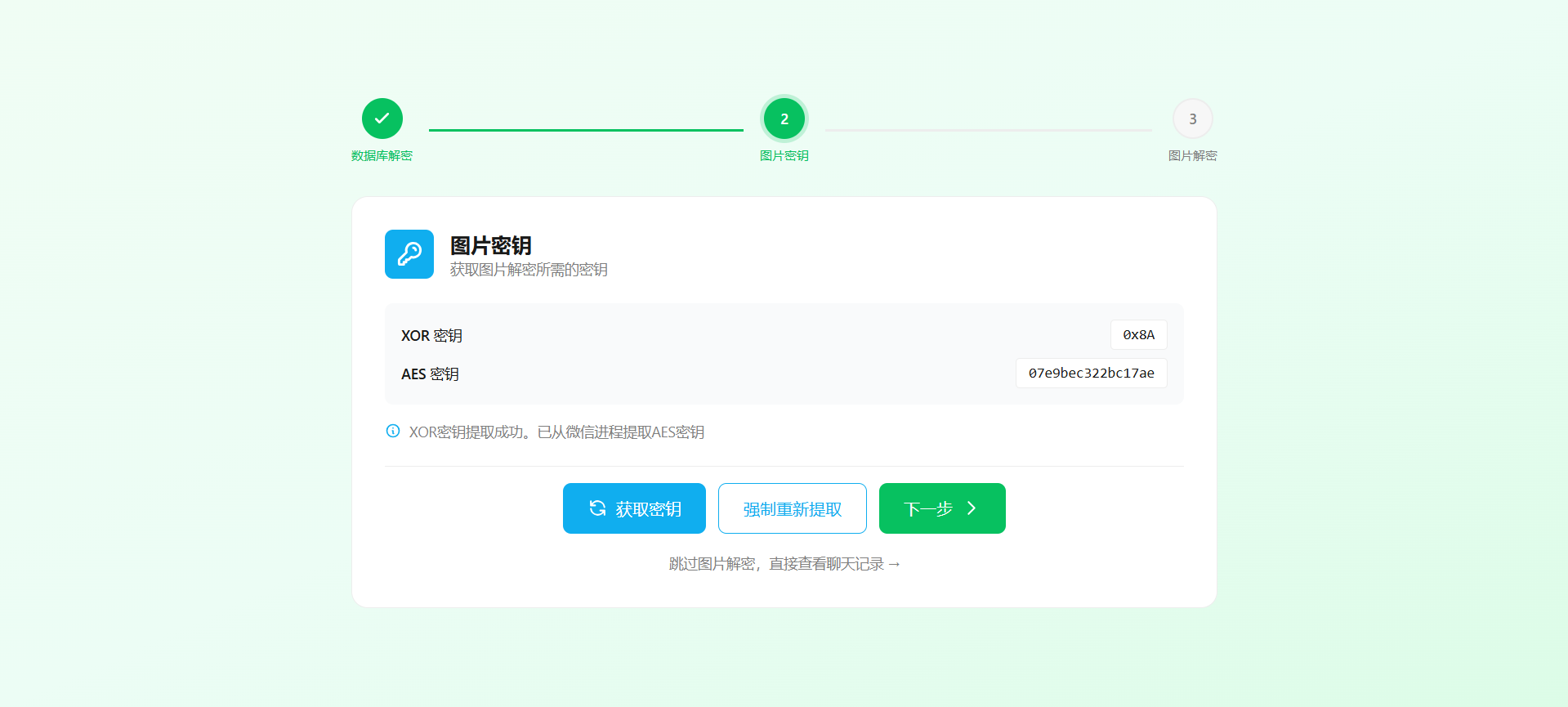The image size is (1568, 707).
Task: Click the green progress line after step one
Action: click(x=586, y=130)
